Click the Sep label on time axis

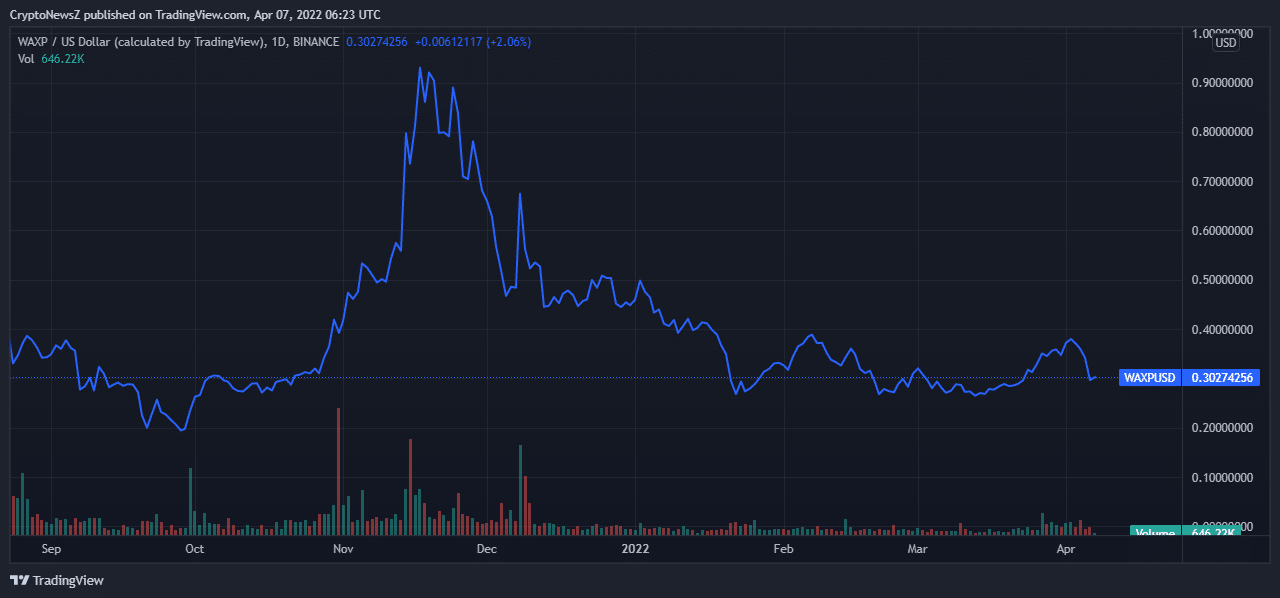(x=51, y=549)
